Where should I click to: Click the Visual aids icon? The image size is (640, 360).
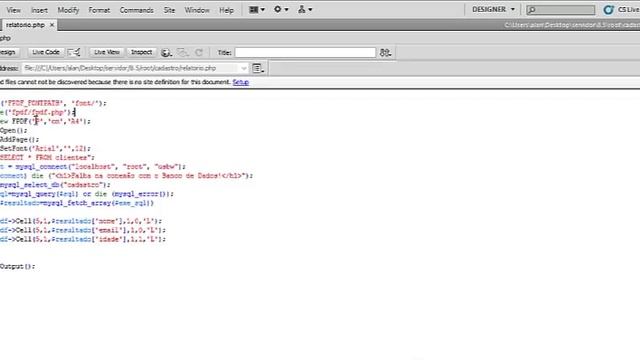pyautogui.click(x=183, y=53)
